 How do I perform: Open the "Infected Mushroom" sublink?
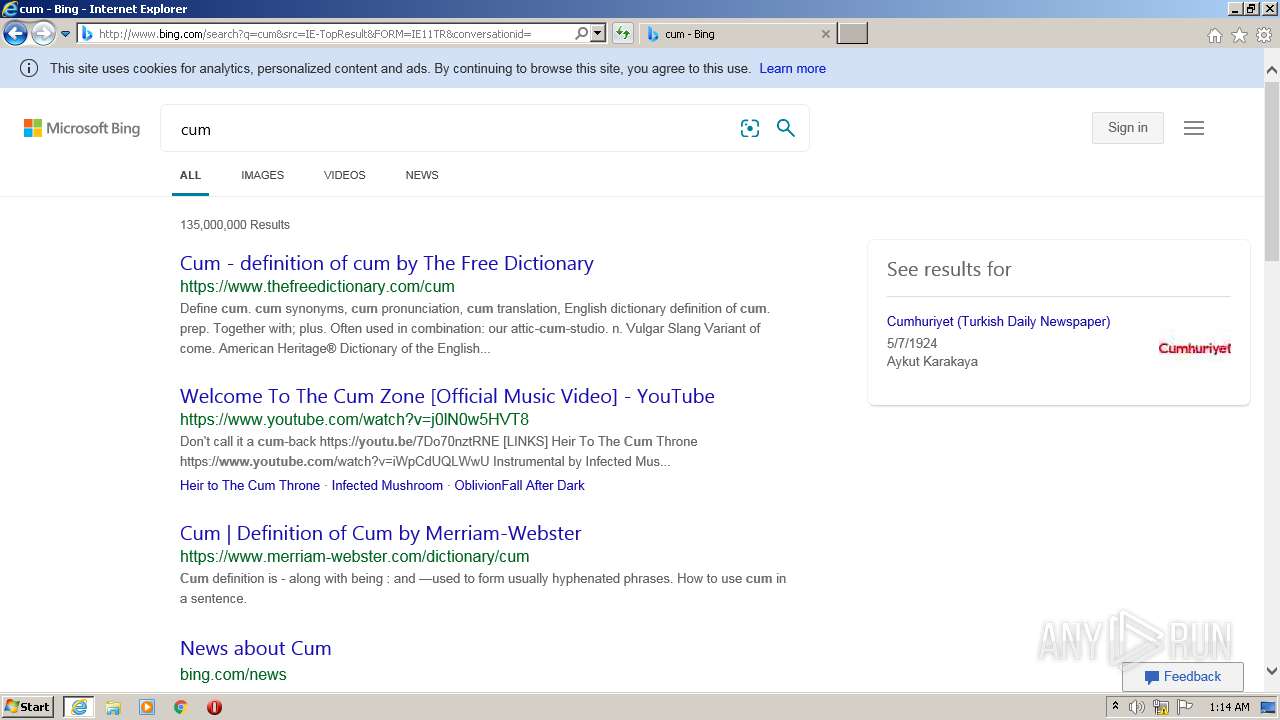pos(387,486)
